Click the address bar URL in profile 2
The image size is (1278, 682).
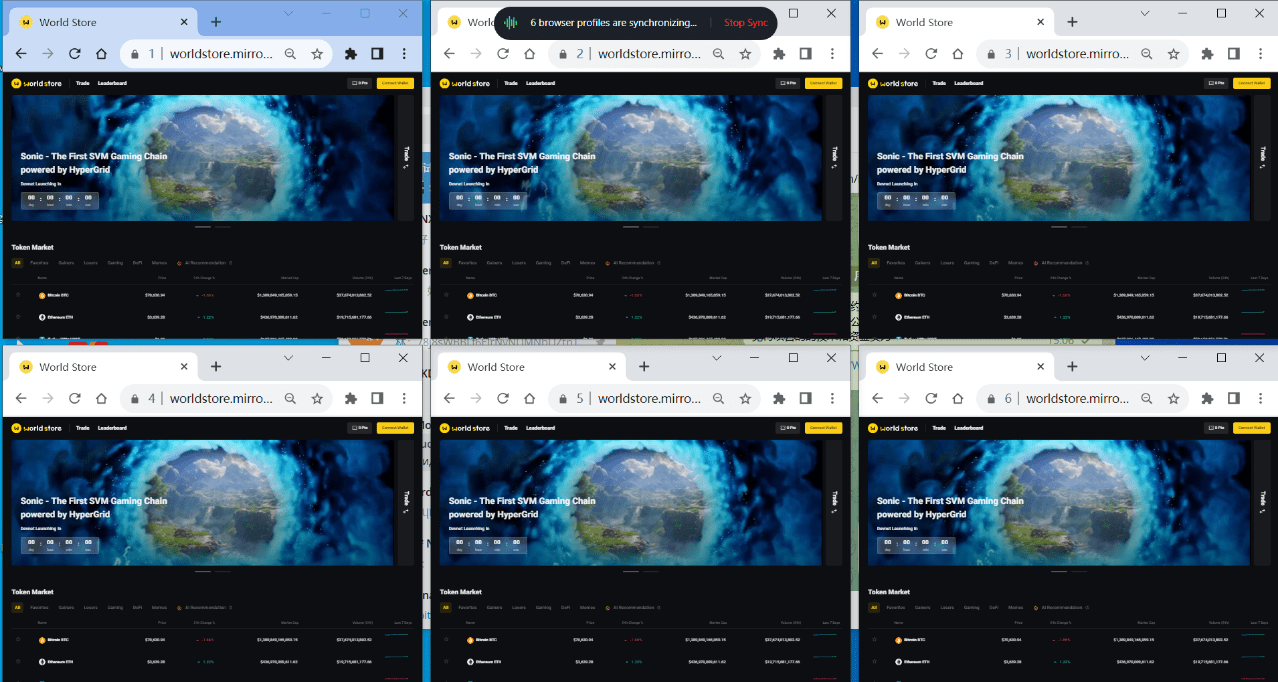[x=649, y=54]
